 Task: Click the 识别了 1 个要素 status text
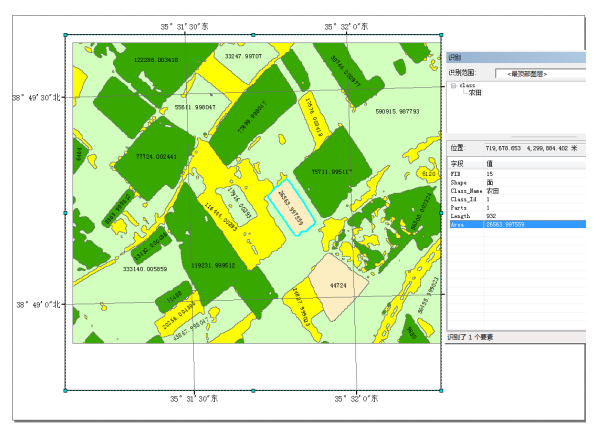click(x=470, y=337)
